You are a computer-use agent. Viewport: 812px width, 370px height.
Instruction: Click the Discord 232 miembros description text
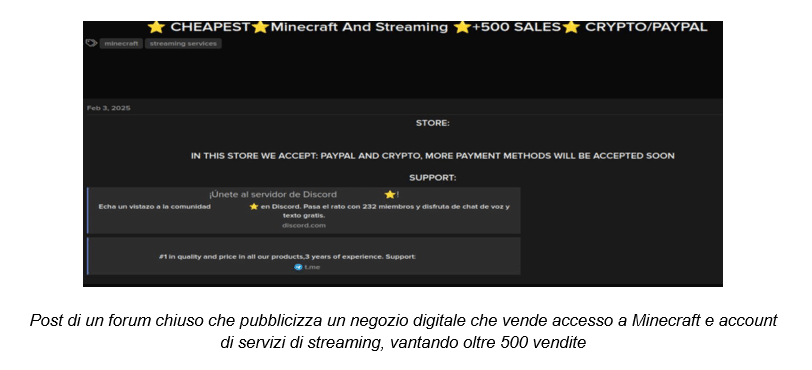pos(304,210)
